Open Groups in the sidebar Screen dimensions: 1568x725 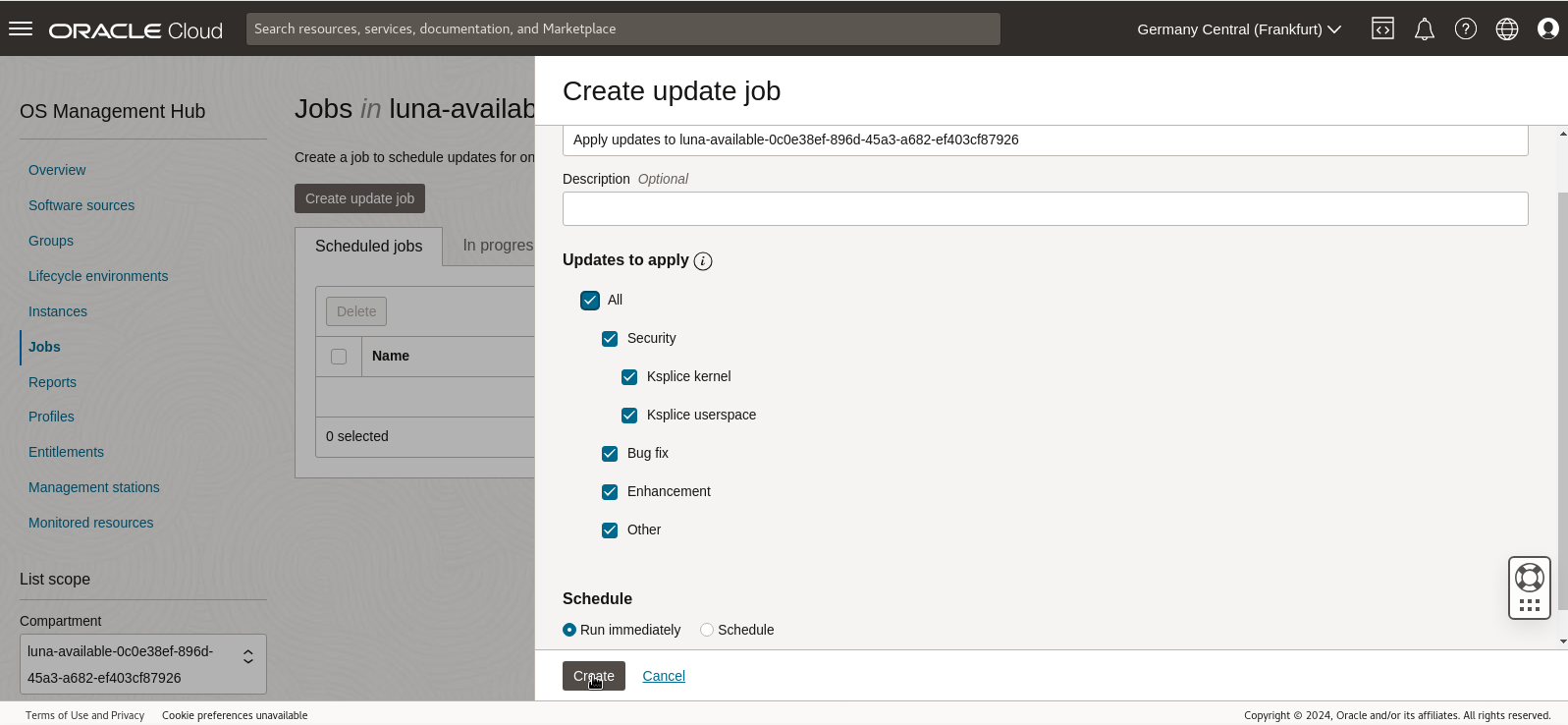tap(51, 241)
